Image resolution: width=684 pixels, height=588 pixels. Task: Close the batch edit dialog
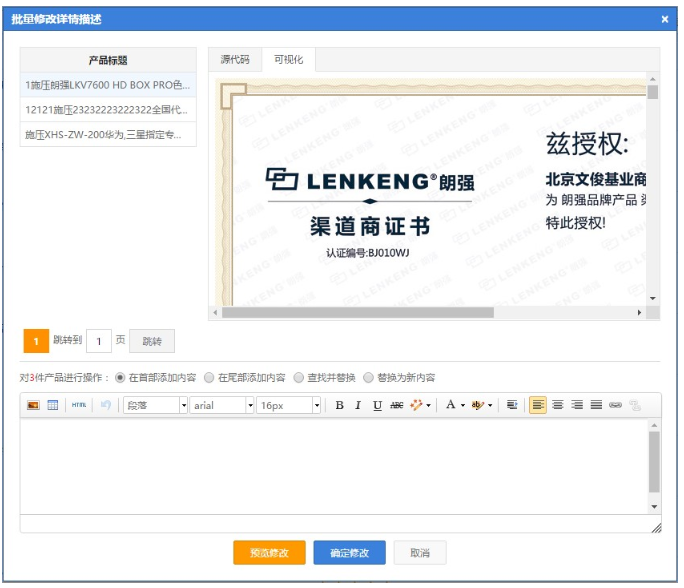tap(665, 19)
